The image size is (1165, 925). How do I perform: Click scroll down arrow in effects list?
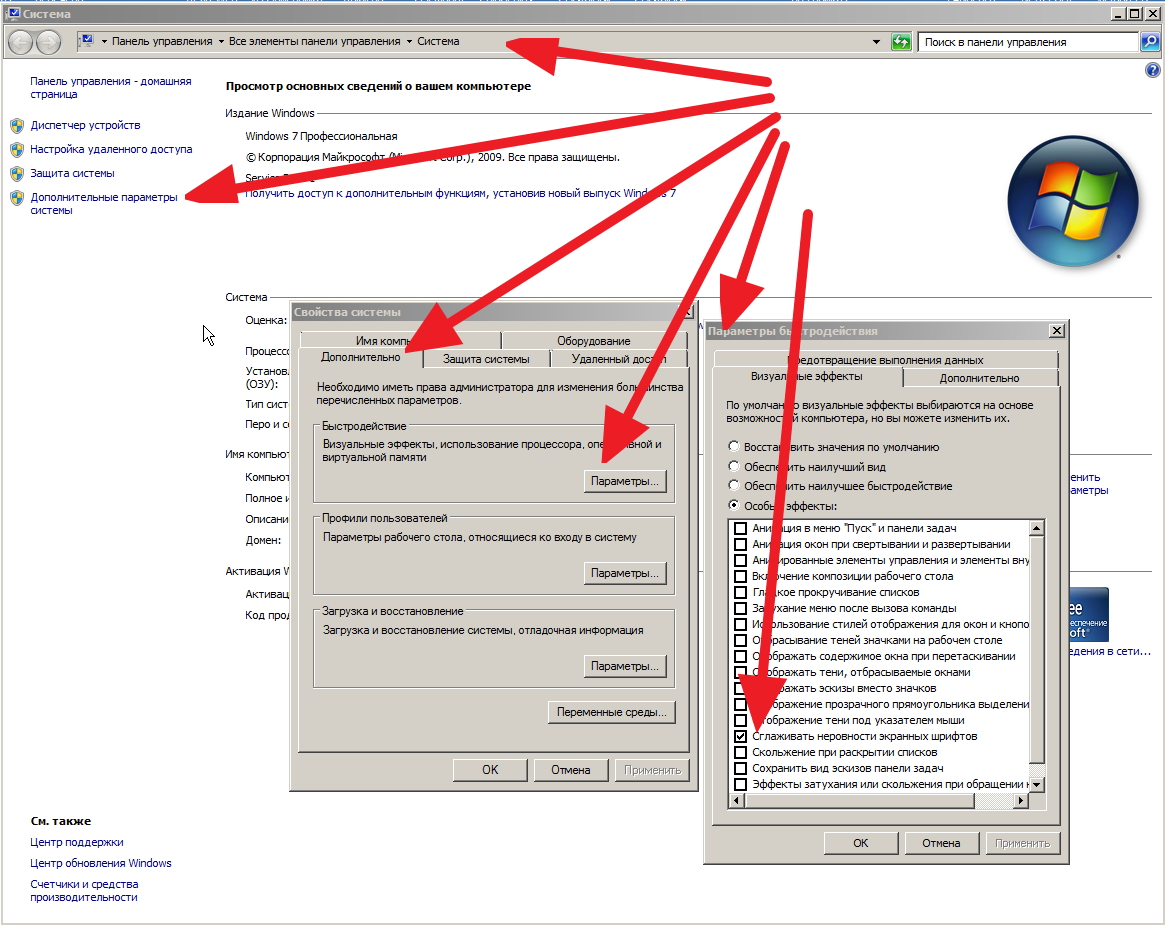(1036, 784)
